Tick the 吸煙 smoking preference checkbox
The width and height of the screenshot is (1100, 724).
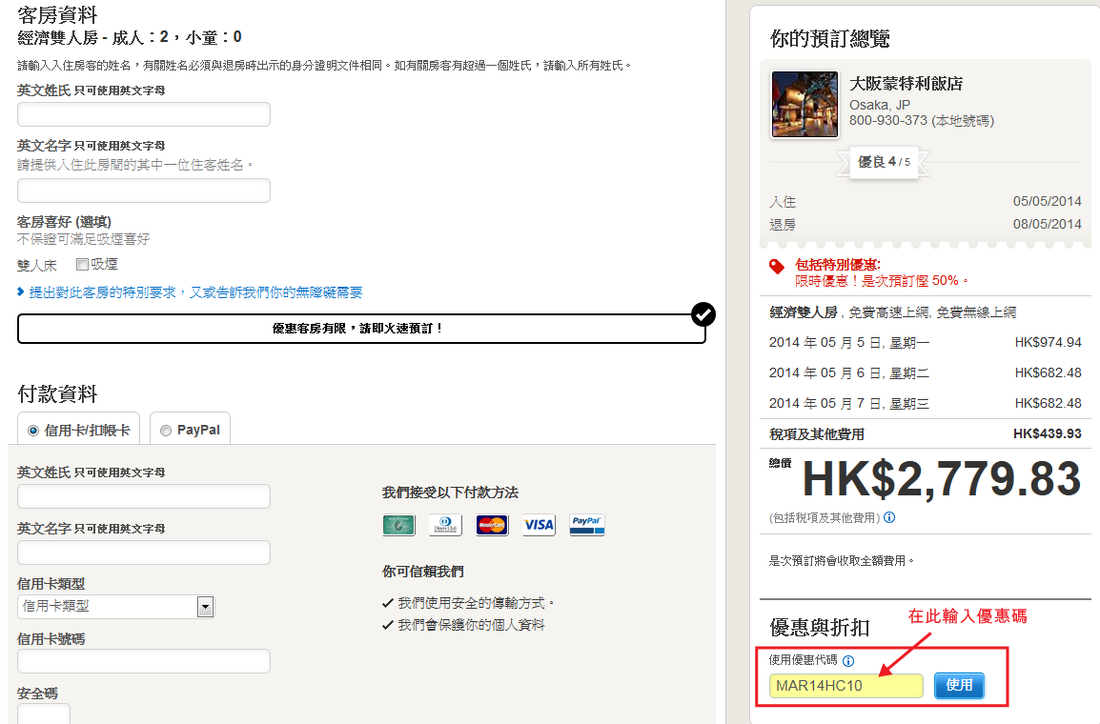click(82, 265)
